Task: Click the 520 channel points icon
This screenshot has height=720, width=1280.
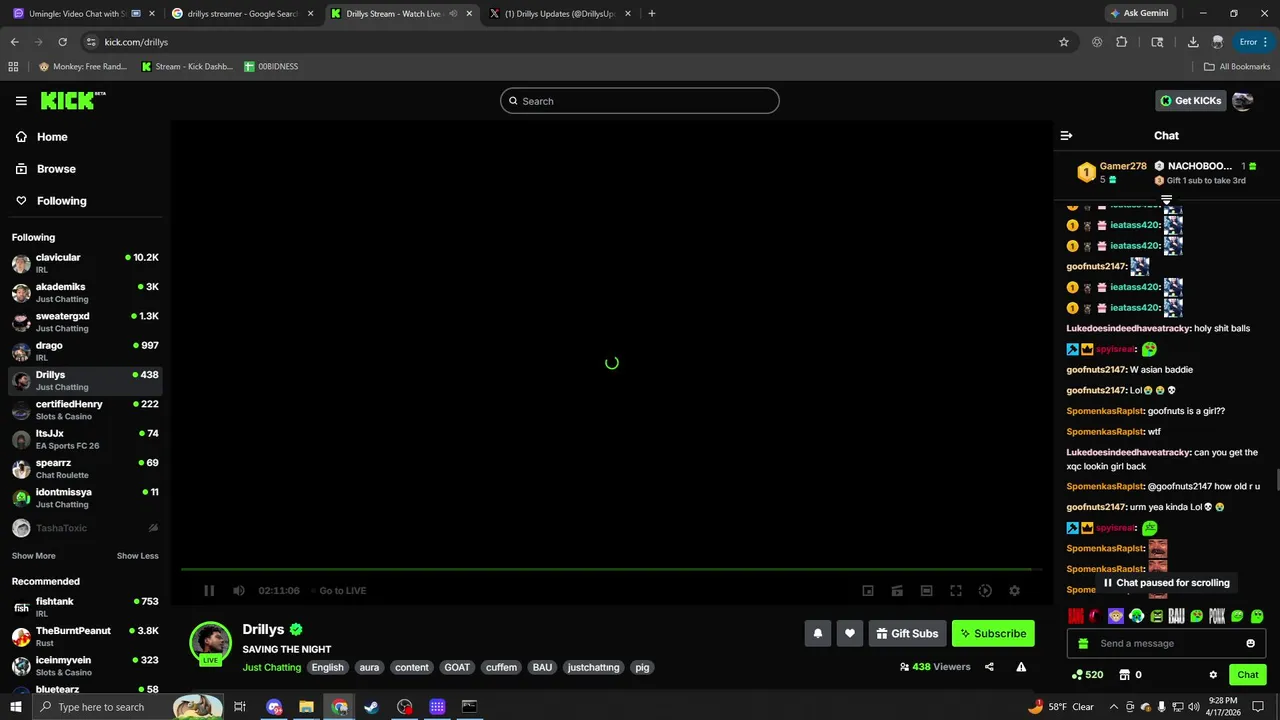Action: 1086,675
